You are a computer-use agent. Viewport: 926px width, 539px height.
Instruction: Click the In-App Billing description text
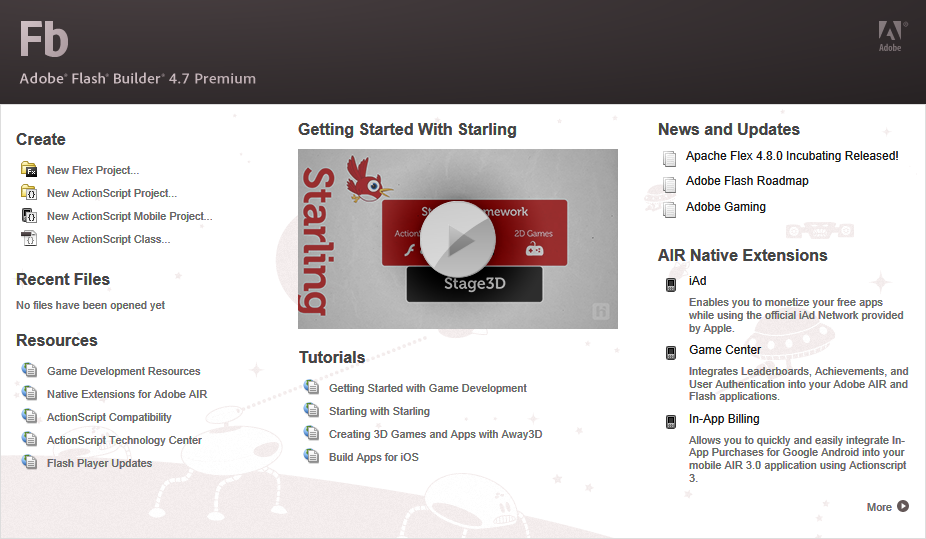(x=797, y=459)
